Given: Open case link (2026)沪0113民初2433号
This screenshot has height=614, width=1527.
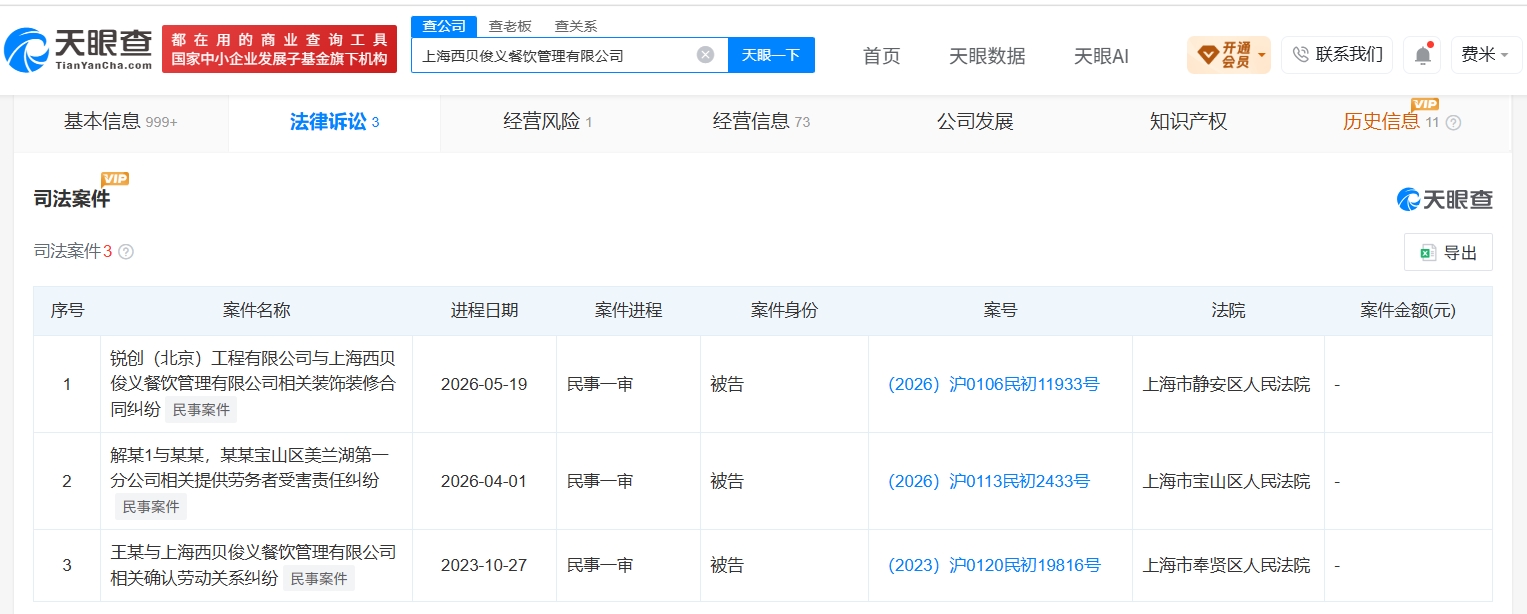Looking at the screenshot, I should click(988, 481).
